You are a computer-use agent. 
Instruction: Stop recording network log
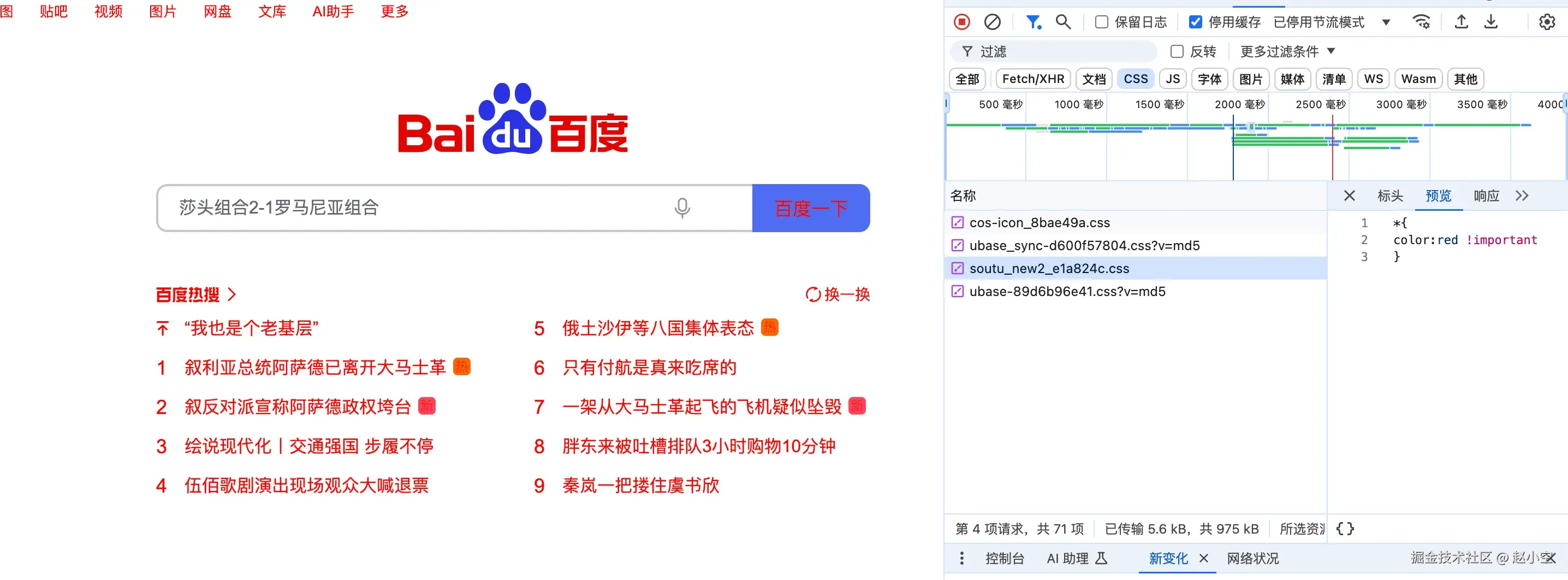(962, 22)
